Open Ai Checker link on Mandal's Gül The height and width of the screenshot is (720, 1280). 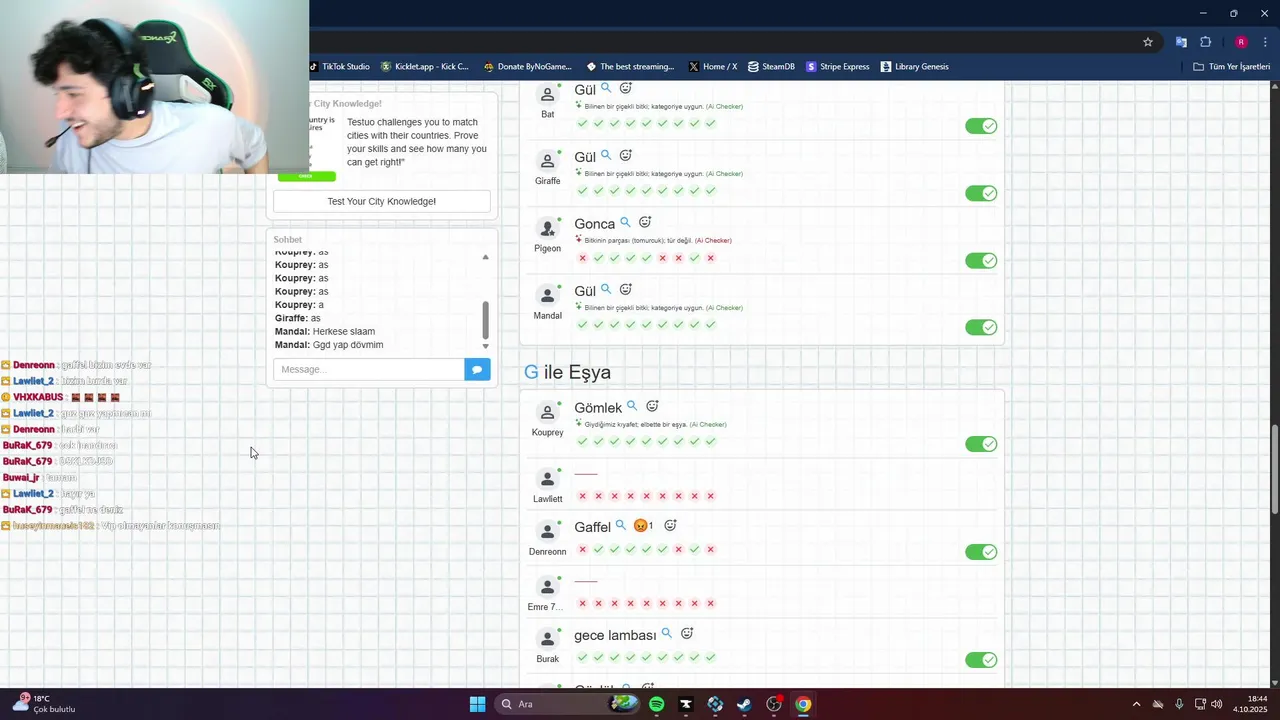tap(724, 308)
